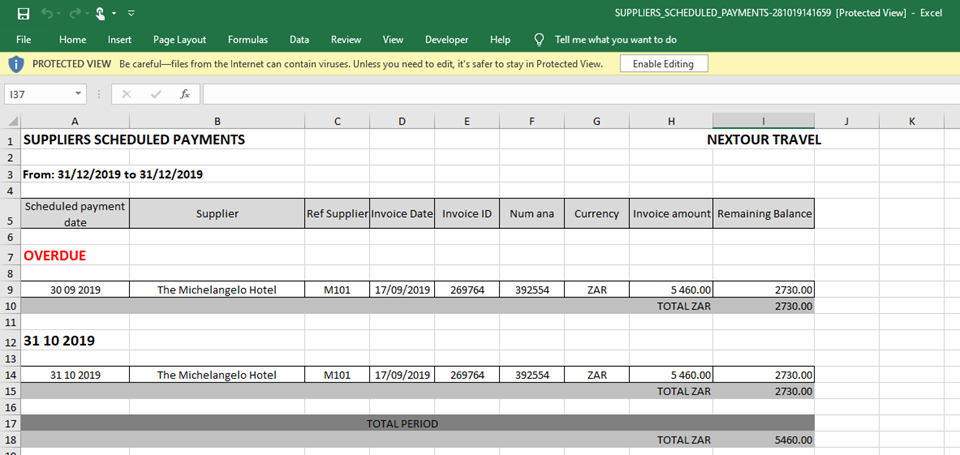Open the Page Layout ribbon tab

[x=179, y=40]
